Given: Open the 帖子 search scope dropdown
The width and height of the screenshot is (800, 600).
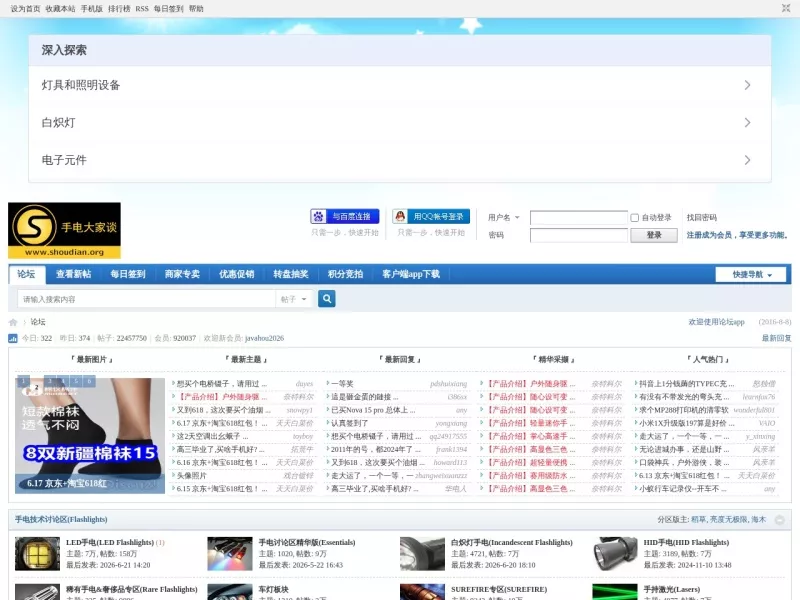Looking at the screenshot, I should tap(294, 299).
